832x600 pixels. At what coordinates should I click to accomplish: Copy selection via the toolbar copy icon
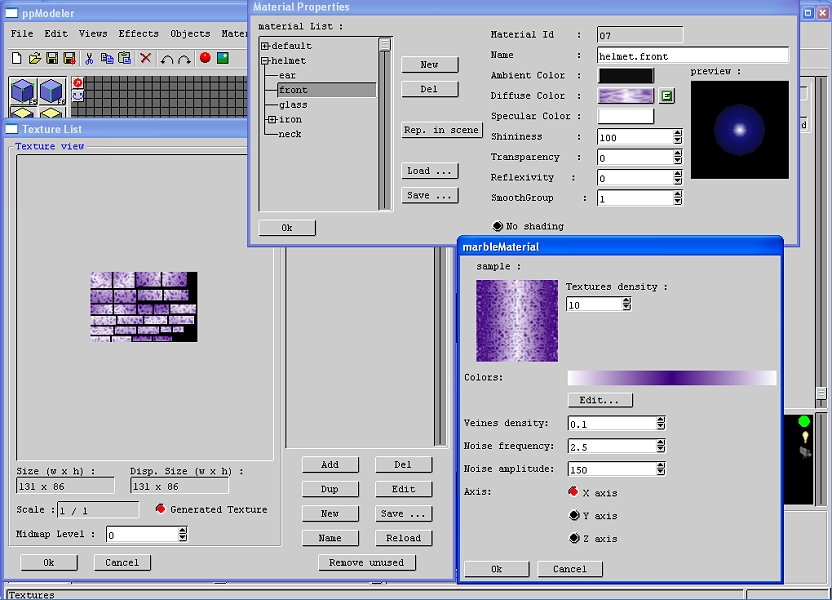(107, 58)
